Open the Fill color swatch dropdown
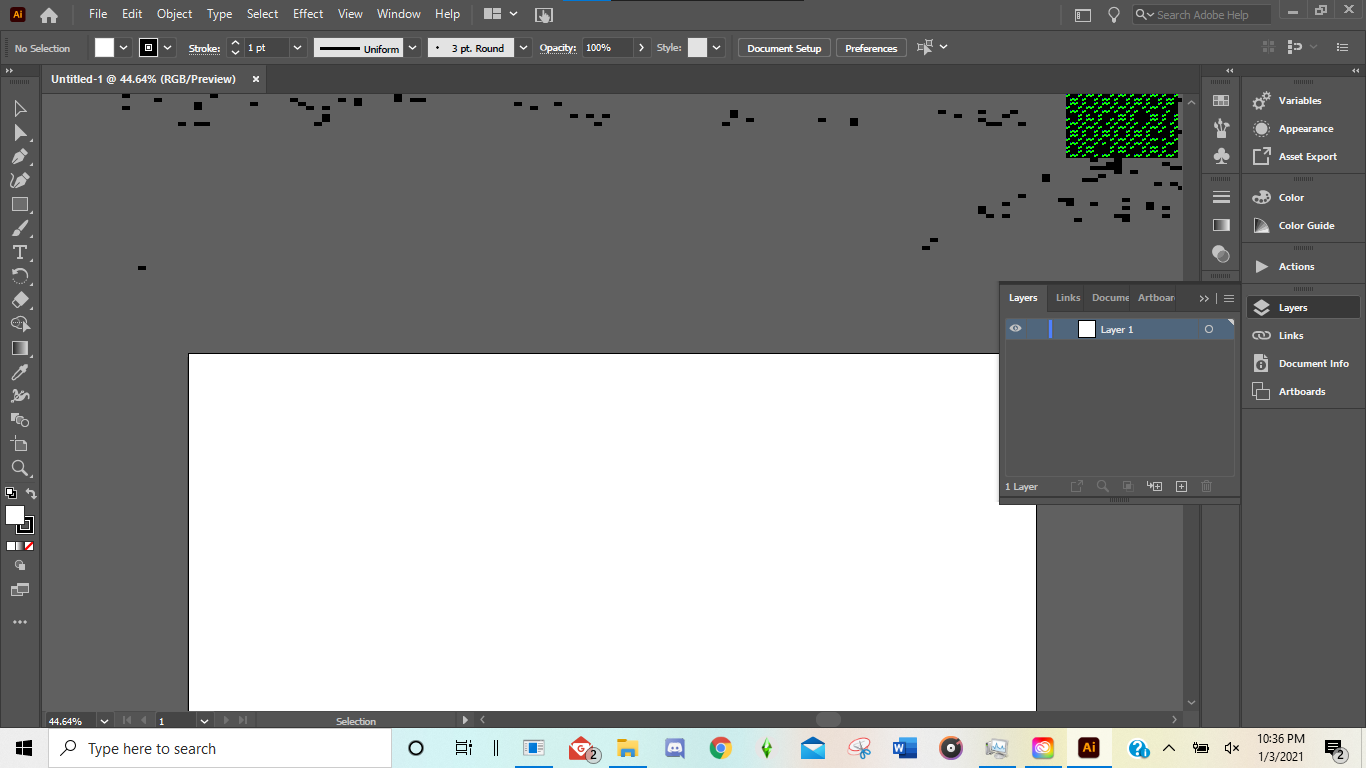This screenshot has width=1366, height=768. pos(123,47)
